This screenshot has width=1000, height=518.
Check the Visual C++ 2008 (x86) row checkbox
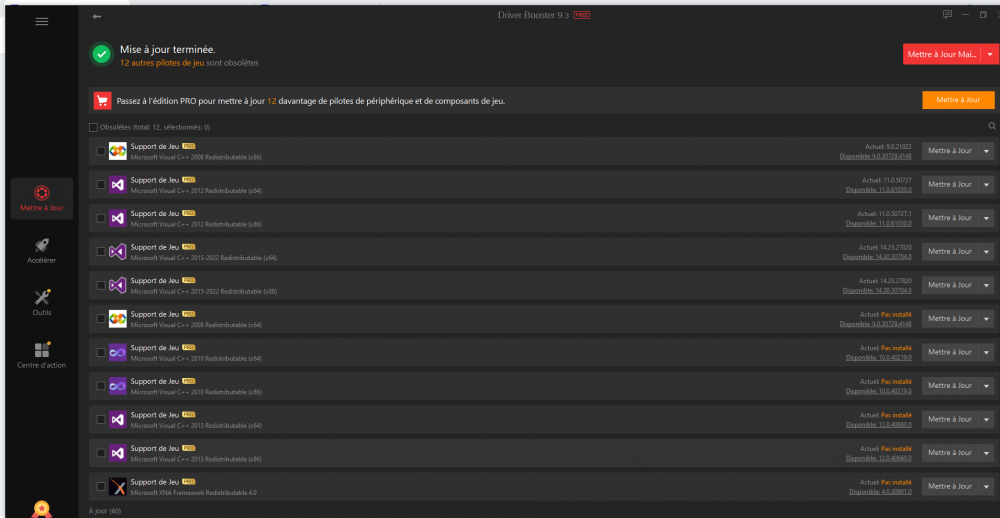pyautogui.click(x=101, y=151)
